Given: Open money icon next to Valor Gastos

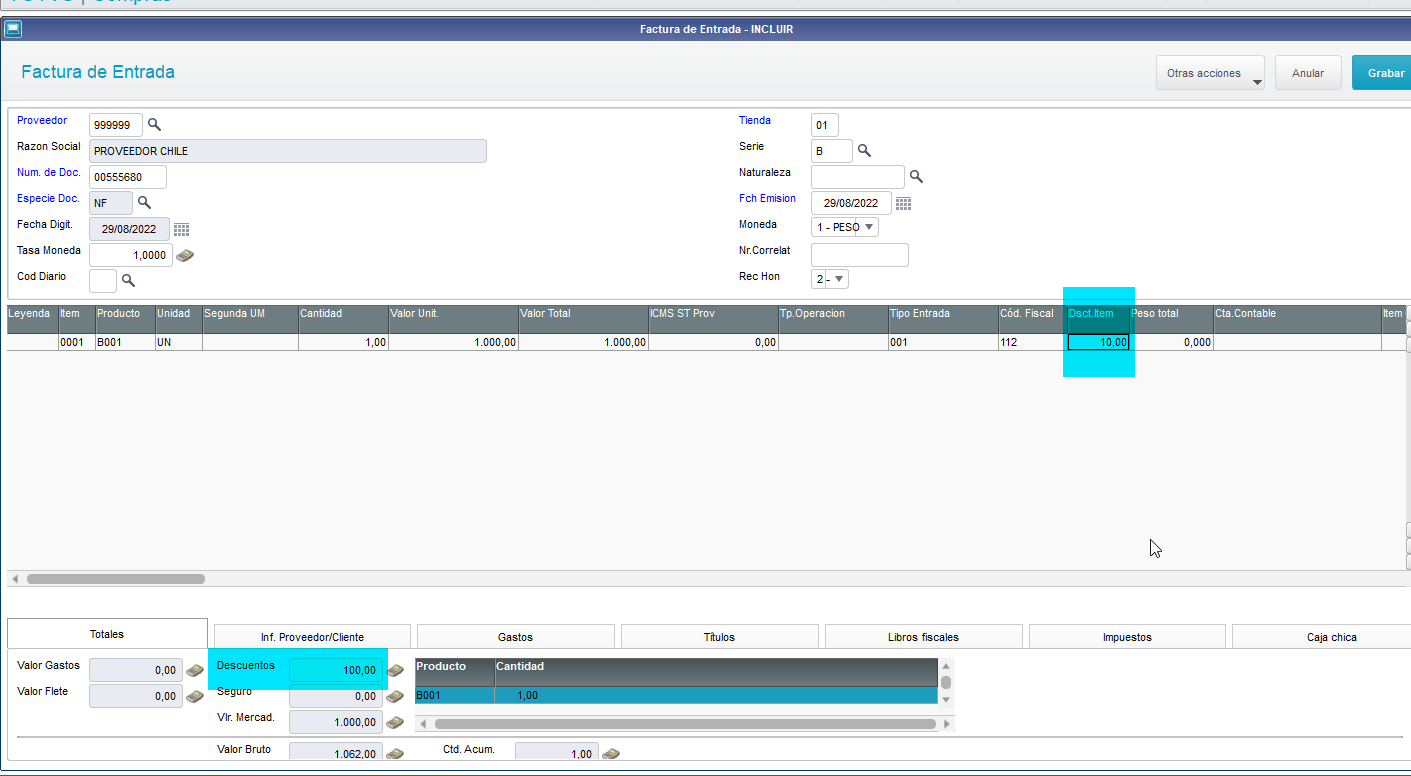Looking at the screenshot, I should [195, 671].
